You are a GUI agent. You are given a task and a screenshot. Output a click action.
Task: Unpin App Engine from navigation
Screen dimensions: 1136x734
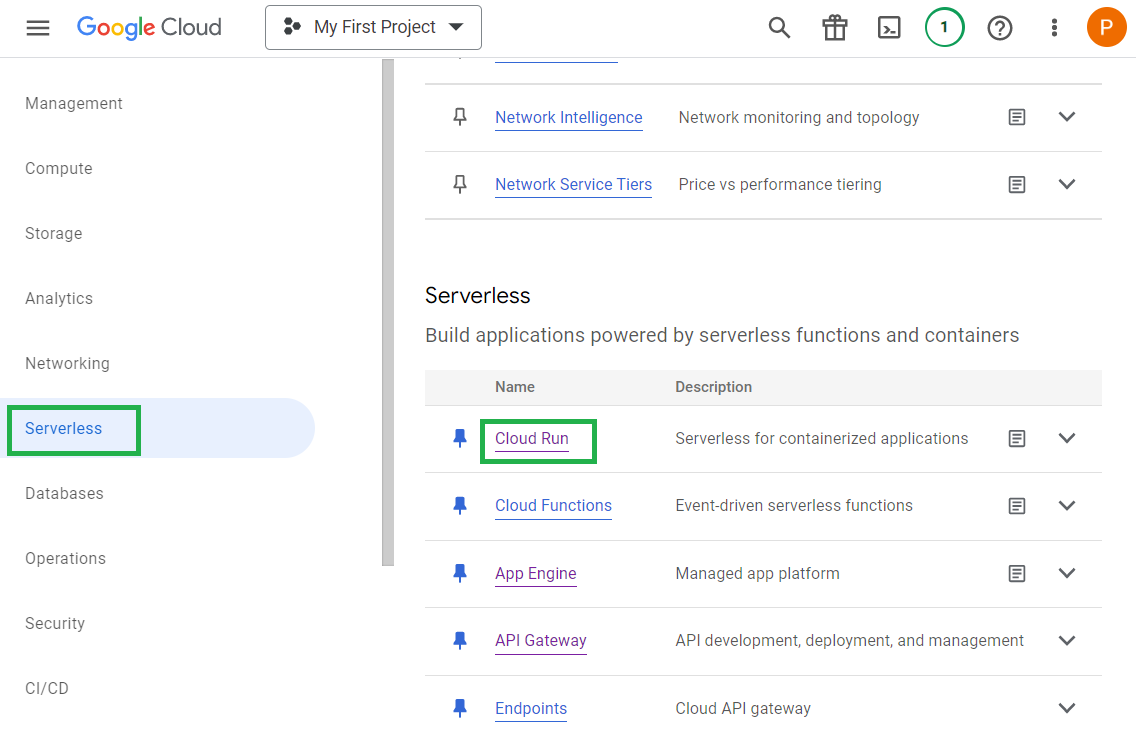pos(460,574)
